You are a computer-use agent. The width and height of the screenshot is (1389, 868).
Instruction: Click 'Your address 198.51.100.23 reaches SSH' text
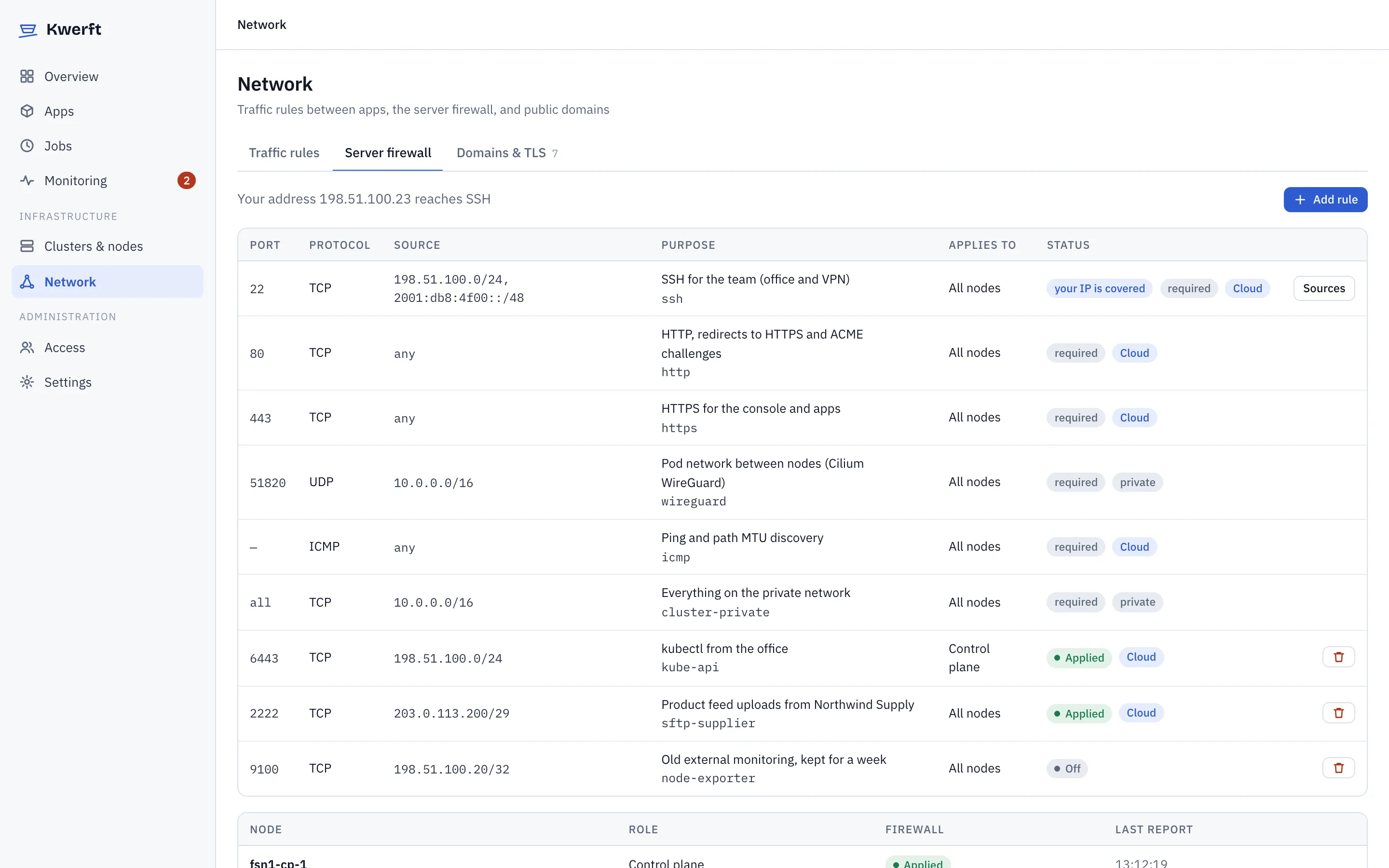coord(364,199)
